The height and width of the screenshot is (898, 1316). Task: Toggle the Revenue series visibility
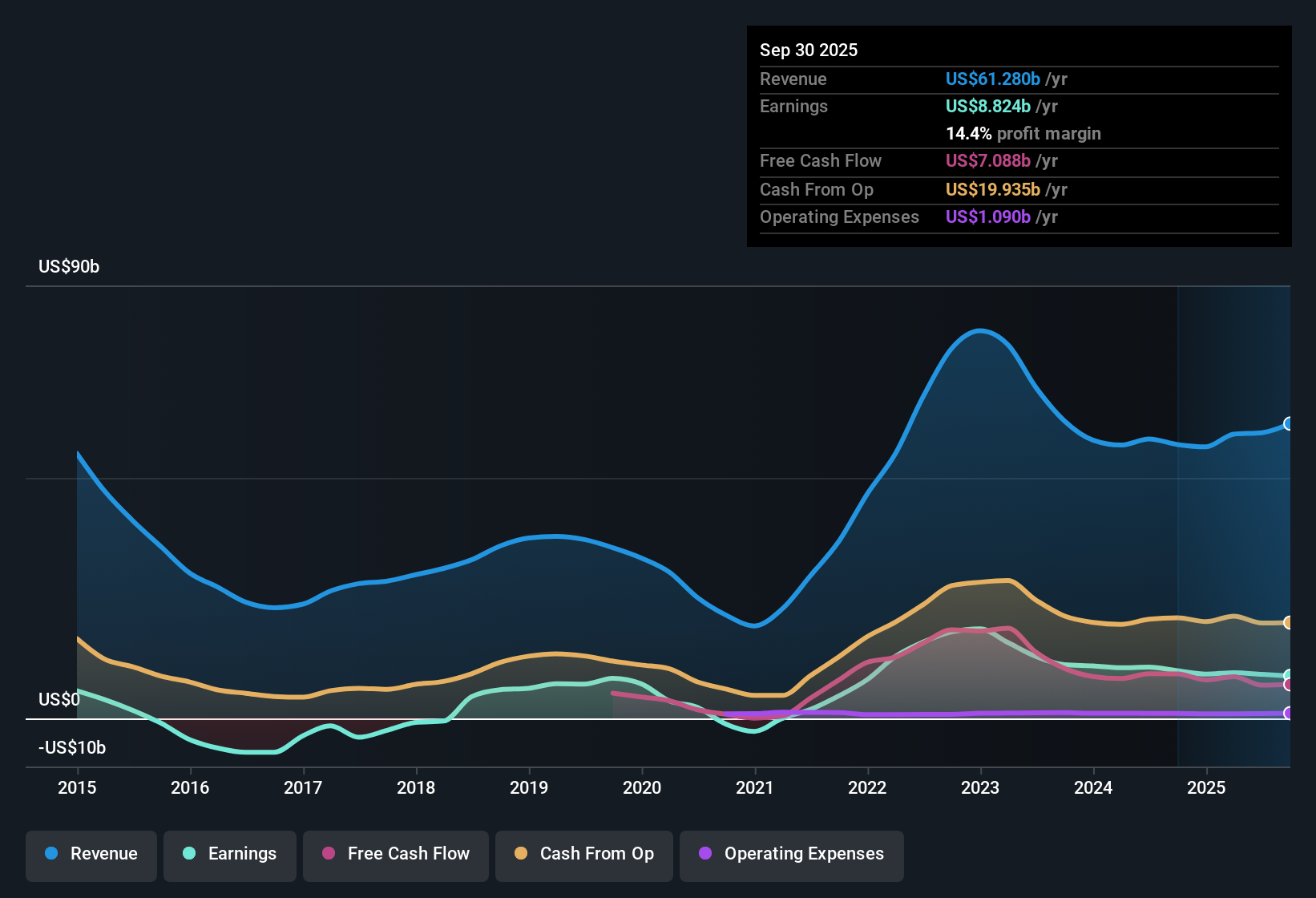click(x=91, y=854)
